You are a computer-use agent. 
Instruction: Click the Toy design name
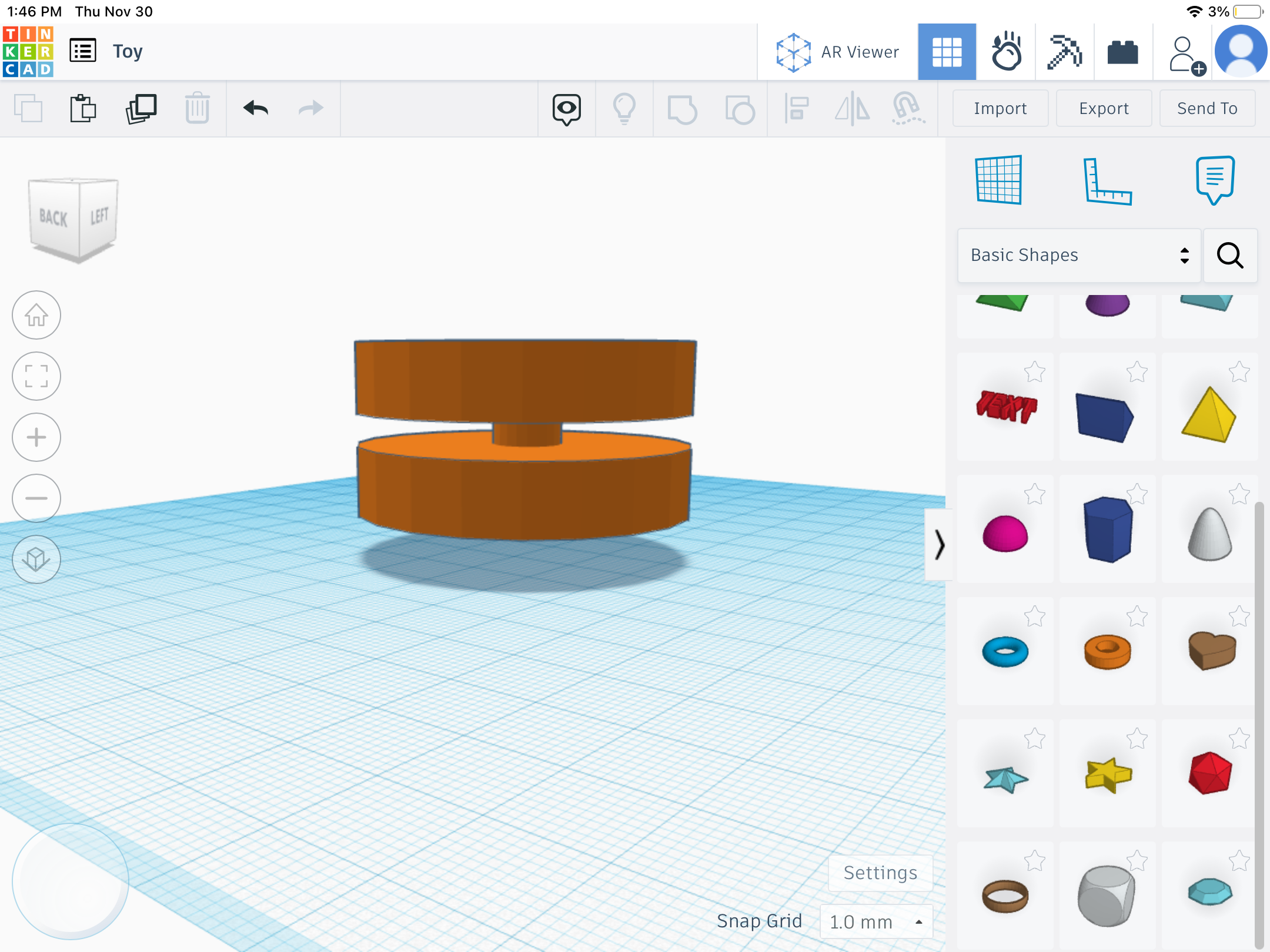click(128, 52)
